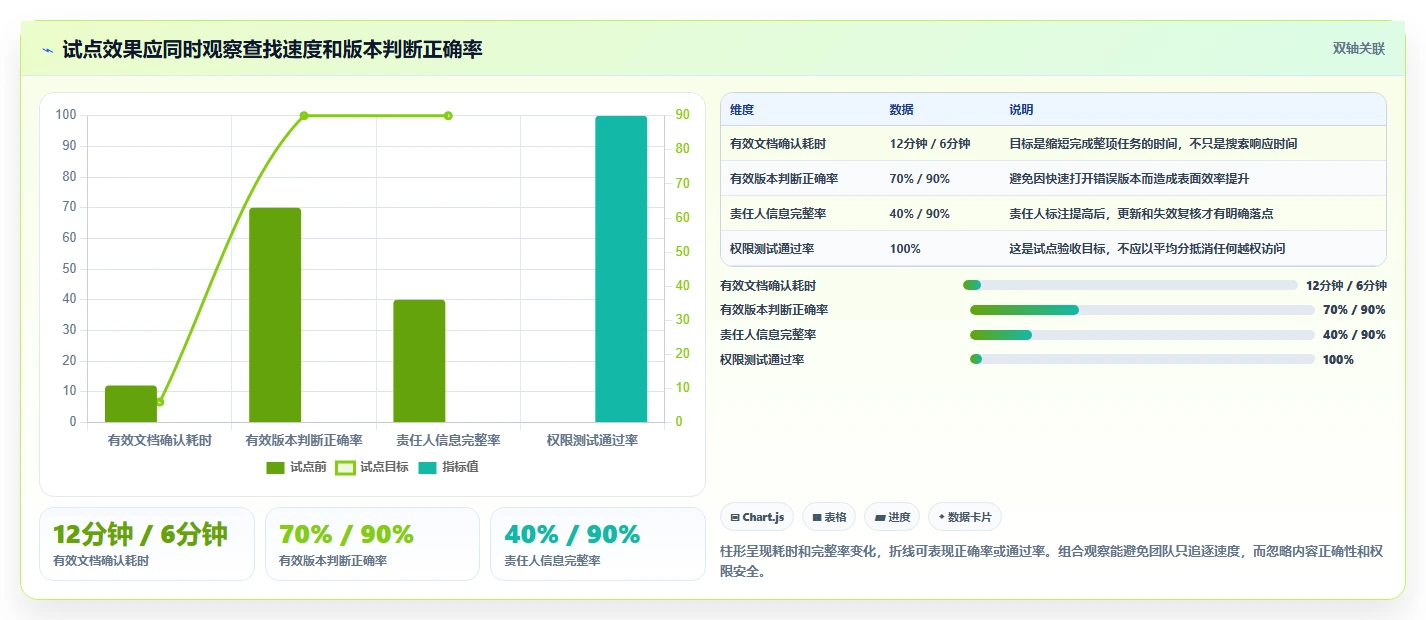Click x-axis label 权限测试通过率
1426x620 pixels.
point(592,440)
